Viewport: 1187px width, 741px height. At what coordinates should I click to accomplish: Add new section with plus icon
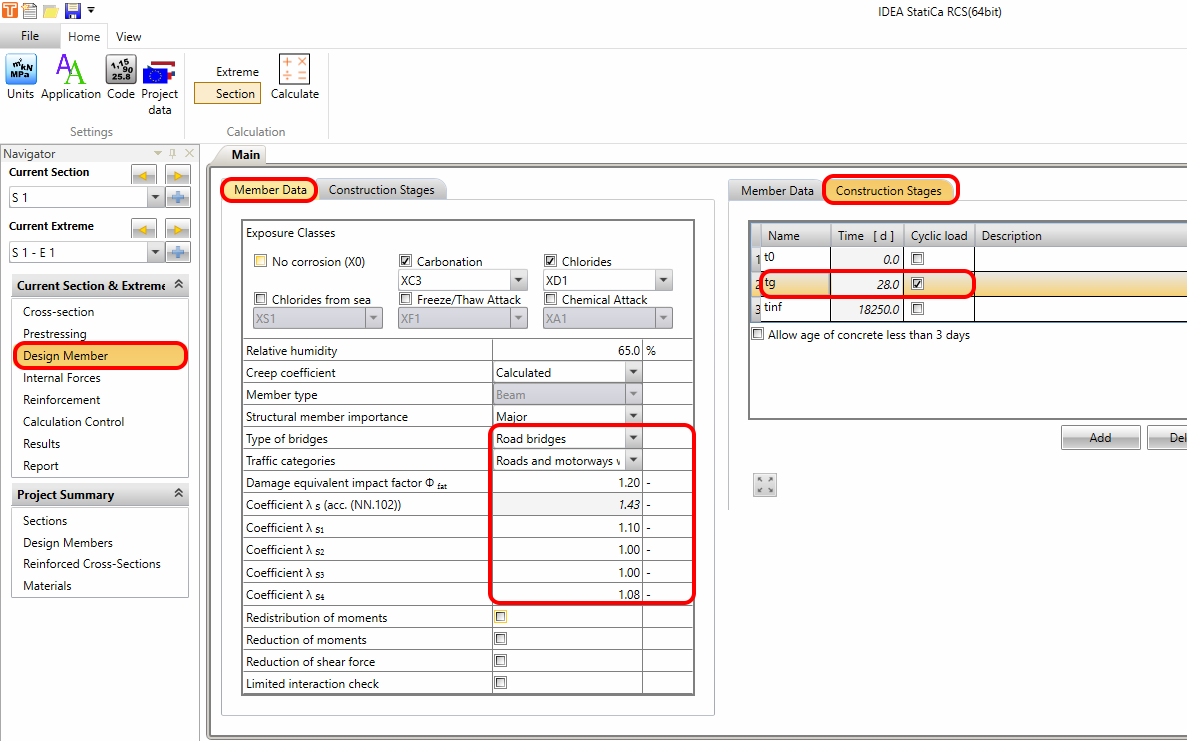click(178, 198)
